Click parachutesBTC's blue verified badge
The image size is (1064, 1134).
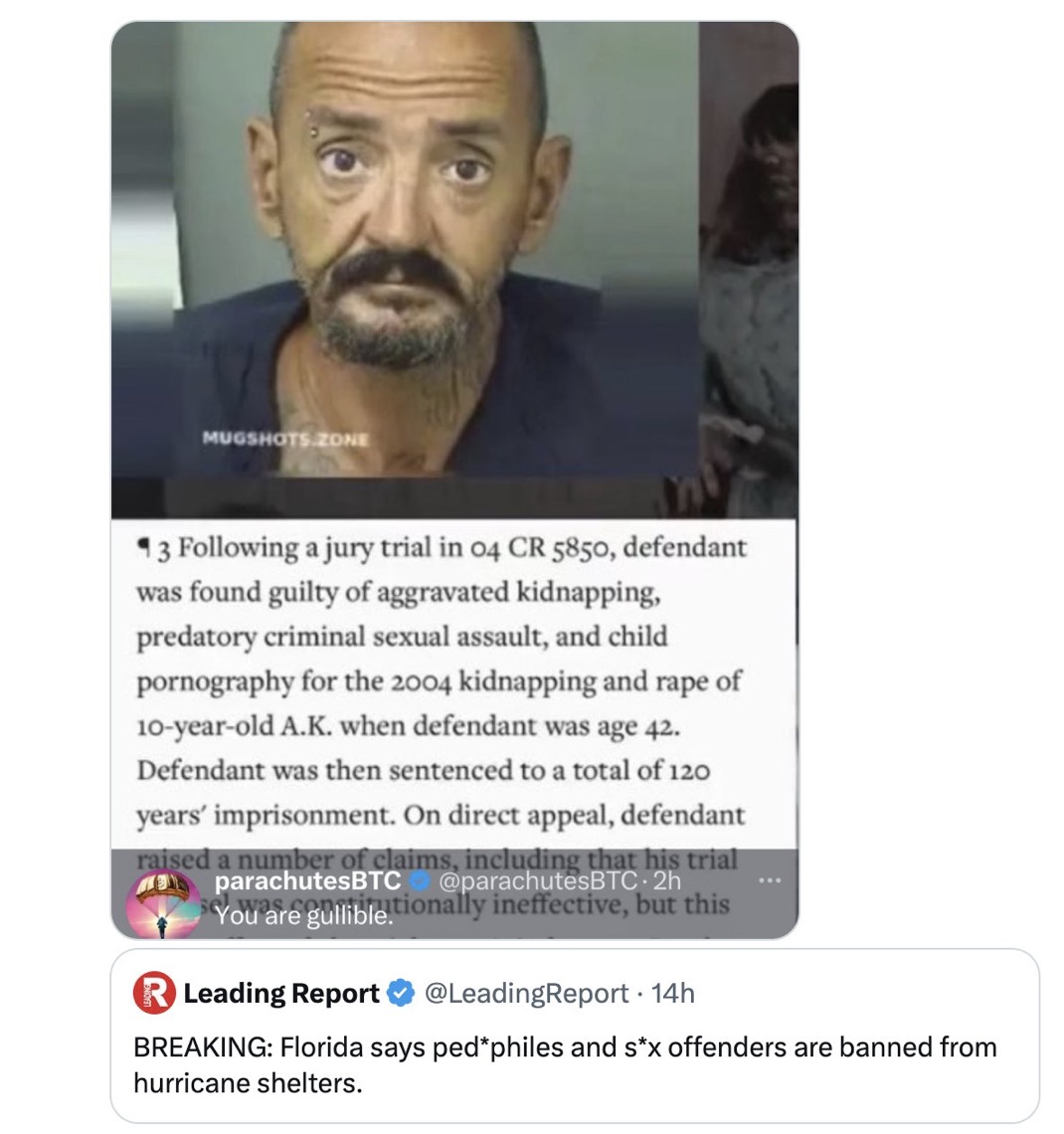click(x=419, y=881)
